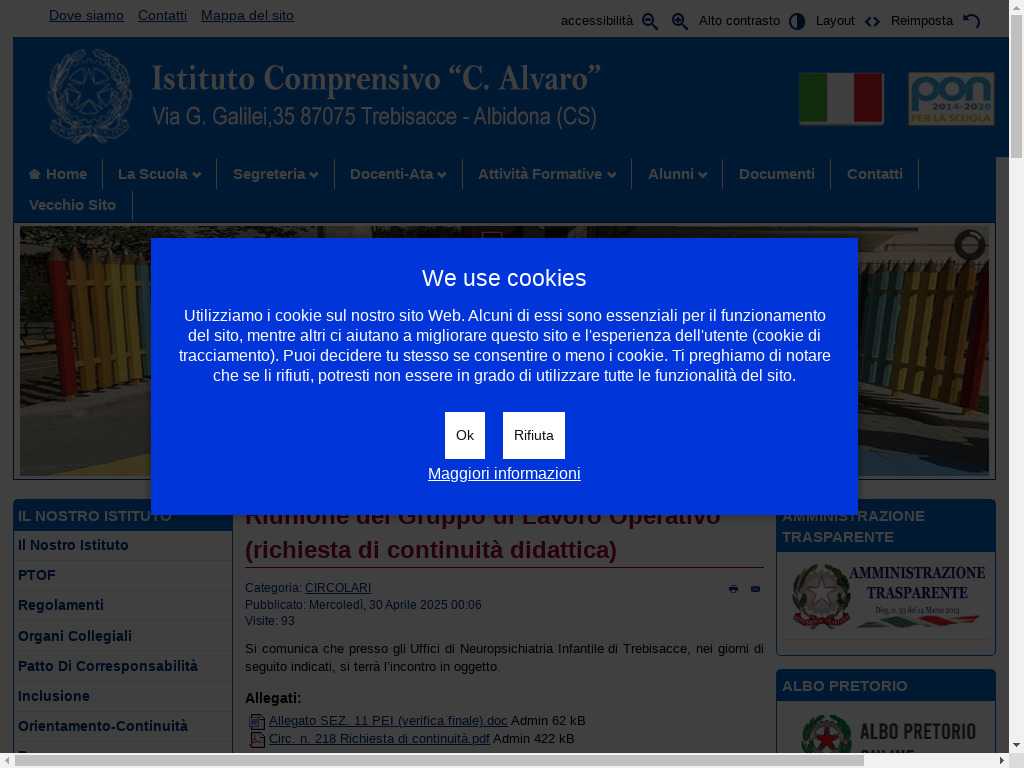Open the Inclusione sidebar item
Viewport: 1024px width, 768px height.
tap(54, 696)
